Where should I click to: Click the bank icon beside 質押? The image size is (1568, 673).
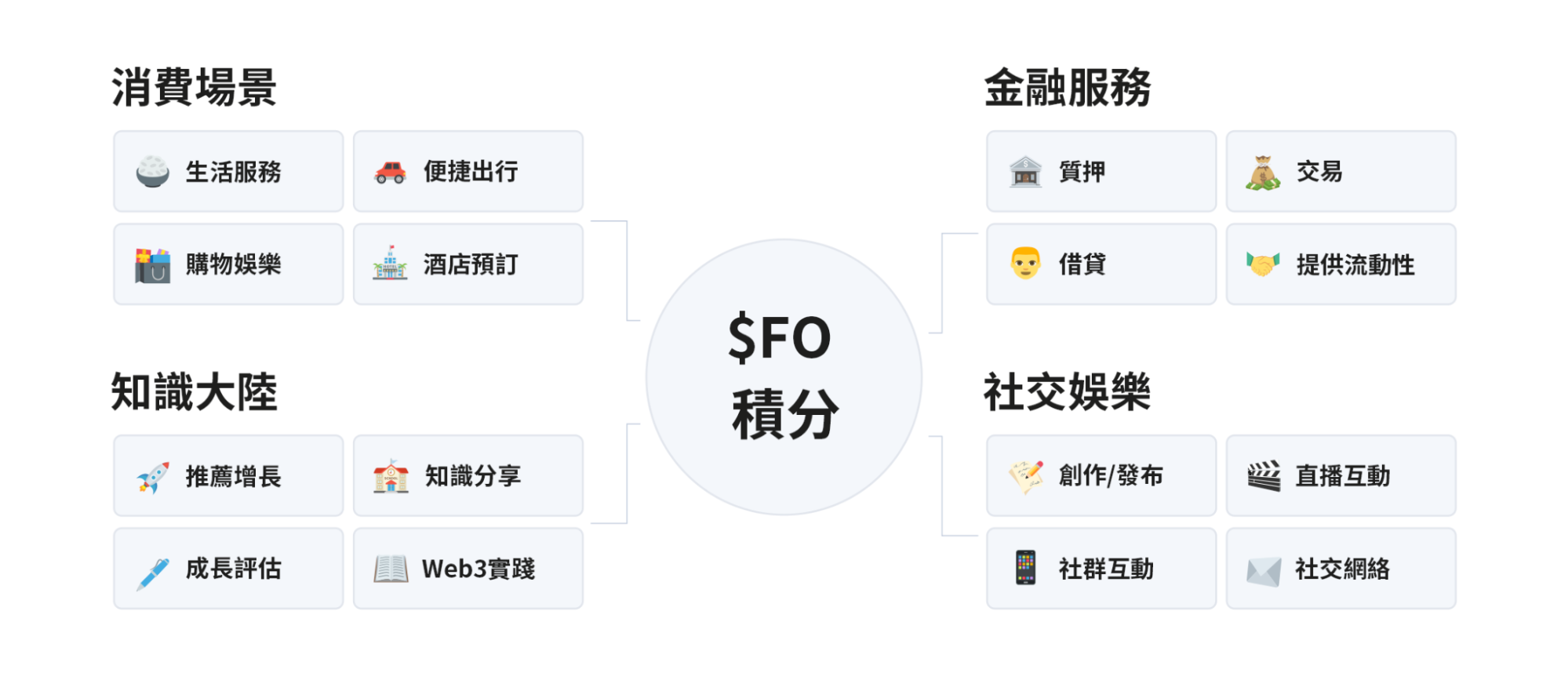[1025, 171]
